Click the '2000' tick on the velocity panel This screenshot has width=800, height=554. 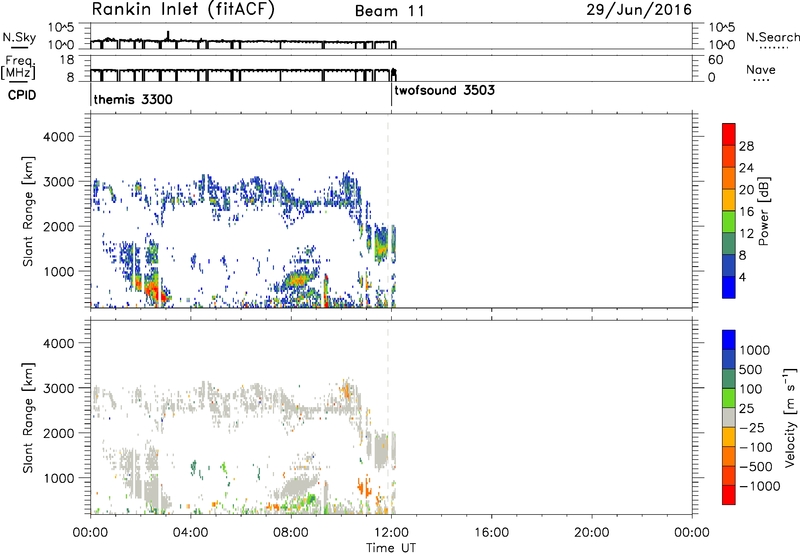coord(59,433)
